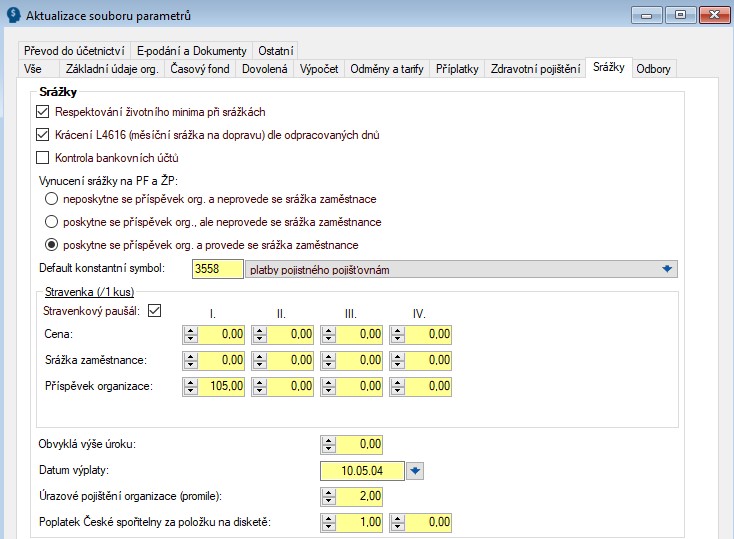Uncheck Krácení L4616 měsíční srážka na dopravu
Viewport: 734px width, 539px height.
click(x=43, y=134)
